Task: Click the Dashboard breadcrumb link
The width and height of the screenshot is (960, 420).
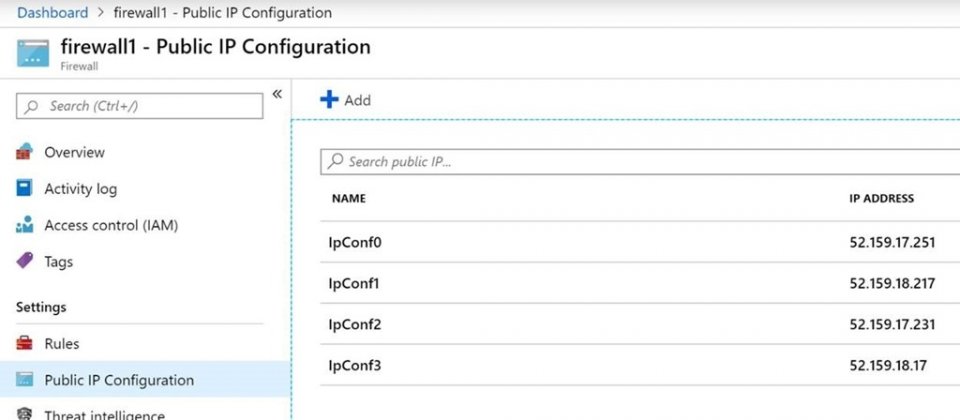Action: [53, 12]
